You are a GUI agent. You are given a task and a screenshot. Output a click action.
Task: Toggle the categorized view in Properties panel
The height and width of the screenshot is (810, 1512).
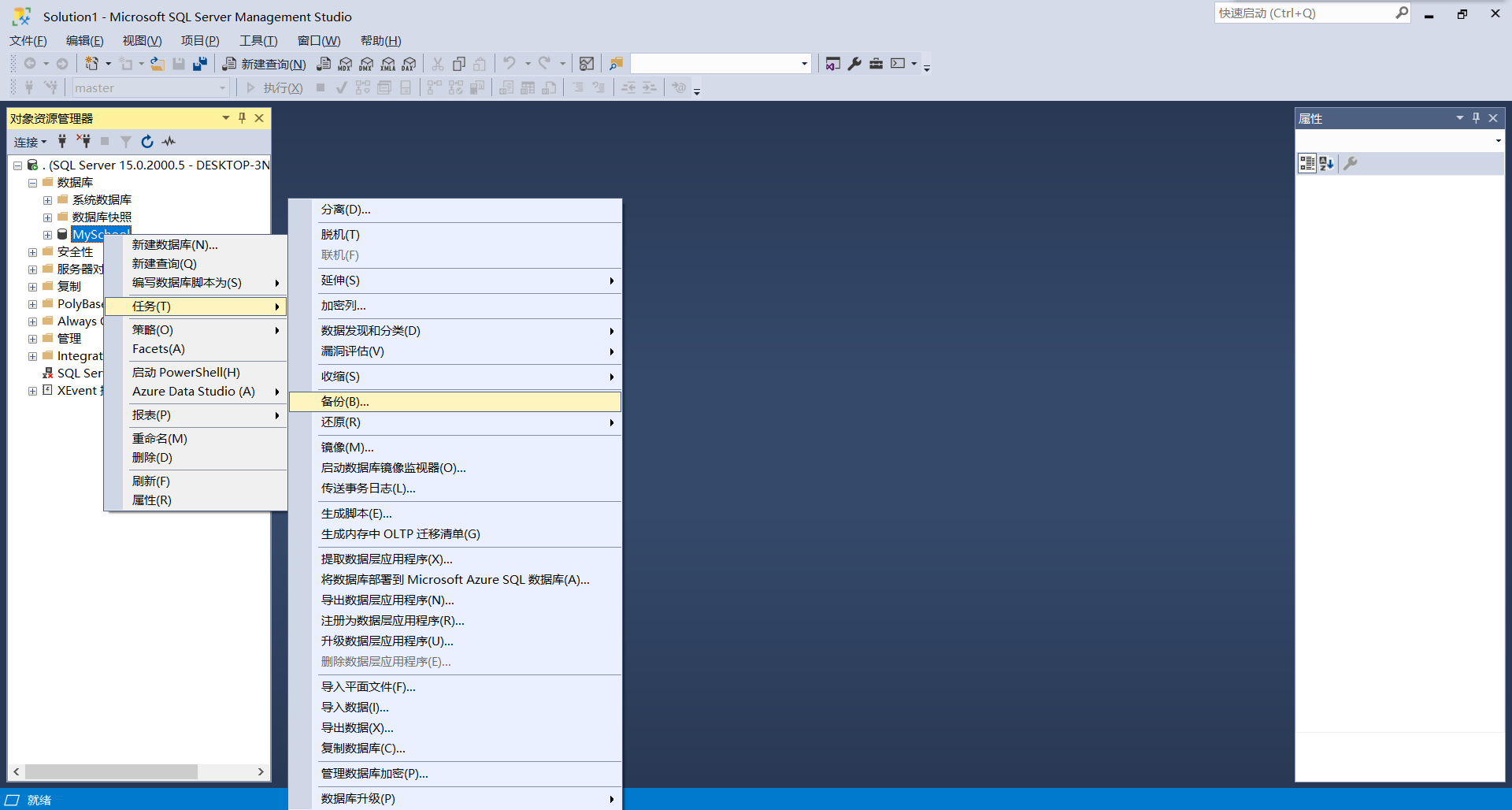1307,163
